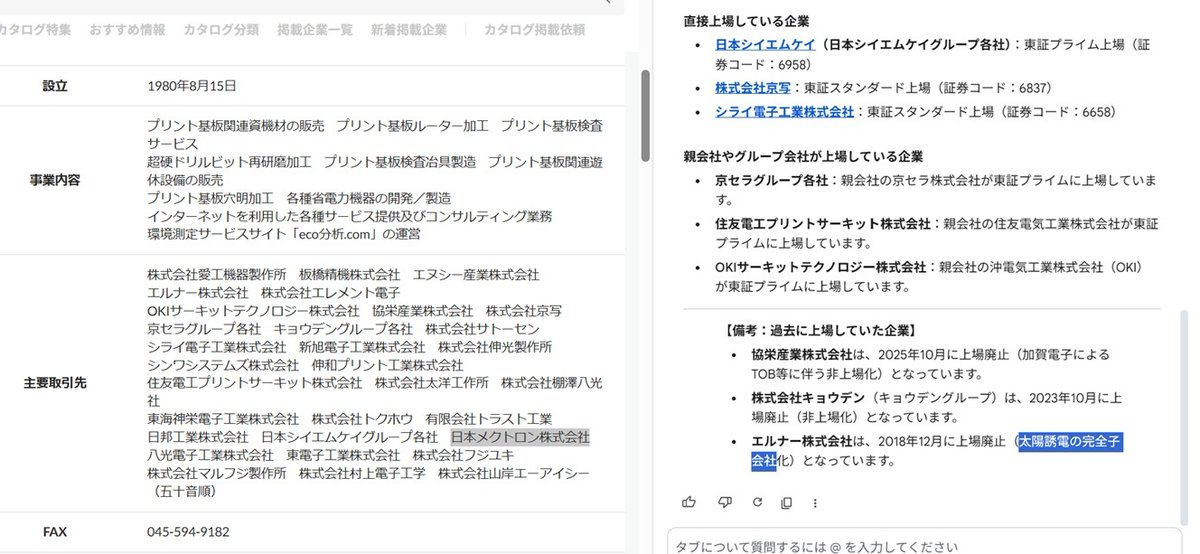The image size is (1200, 554).
Task: Open the 株式会社京写 link
Action: point(753,88)
